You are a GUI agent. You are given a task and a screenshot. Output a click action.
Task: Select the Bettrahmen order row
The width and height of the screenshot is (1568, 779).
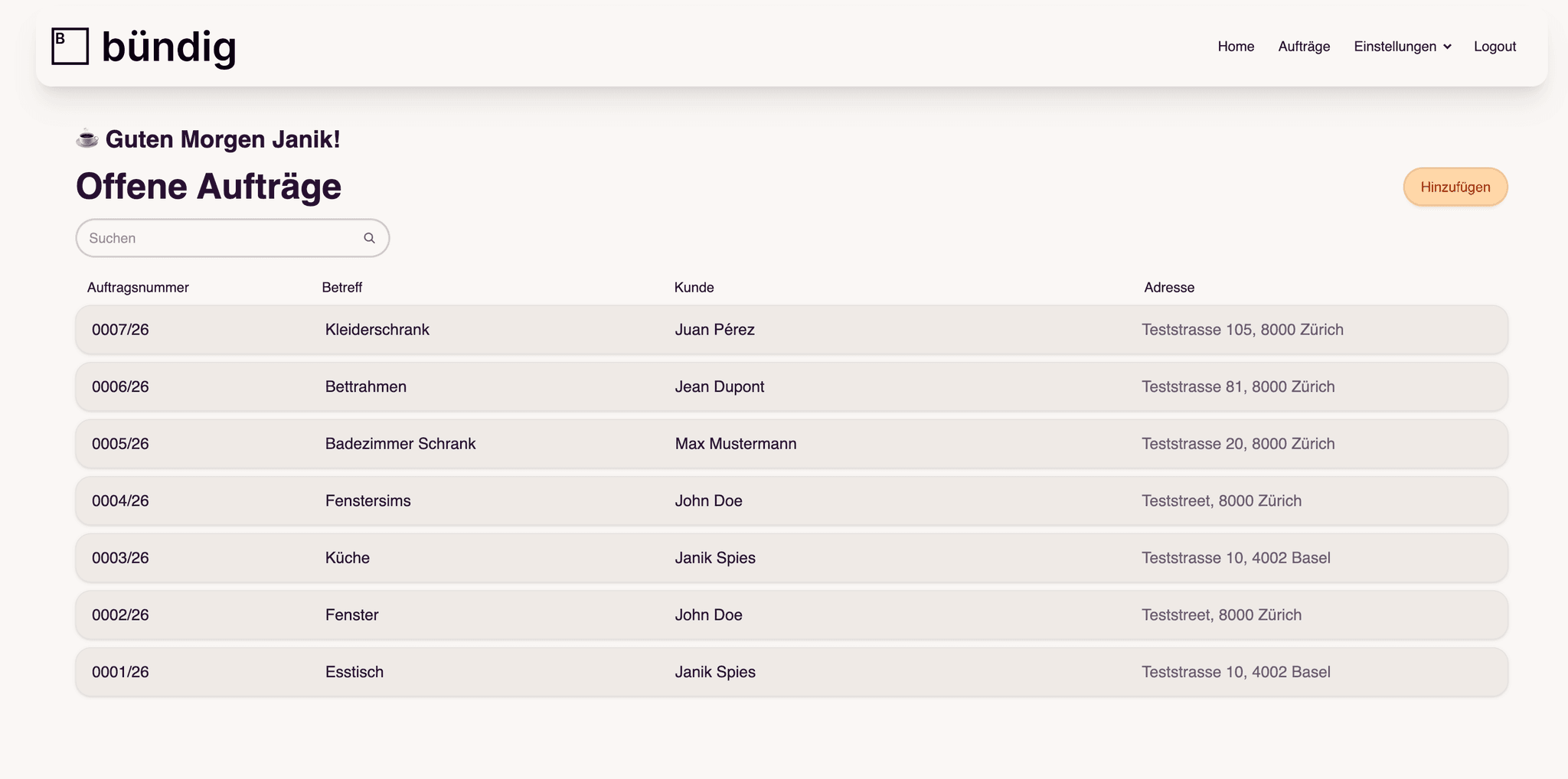(x=791, y=387)
